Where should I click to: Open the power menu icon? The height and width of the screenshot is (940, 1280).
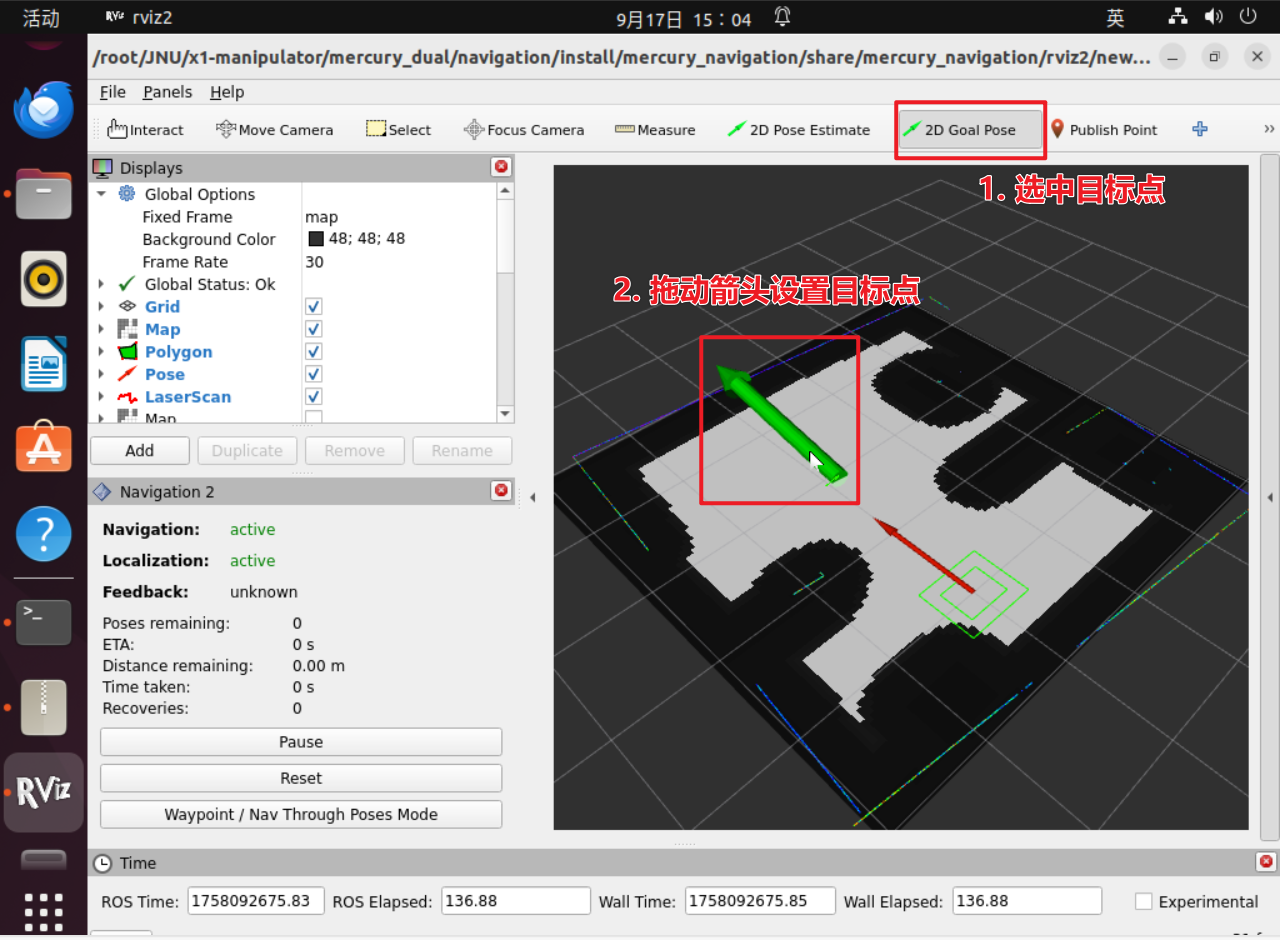1247,17
